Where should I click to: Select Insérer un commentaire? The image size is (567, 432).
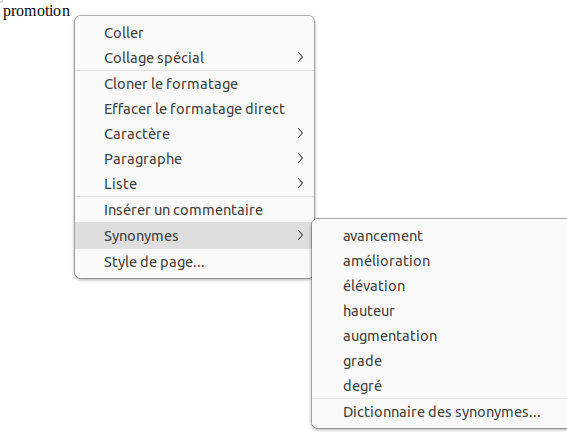[x=195, y=210]
